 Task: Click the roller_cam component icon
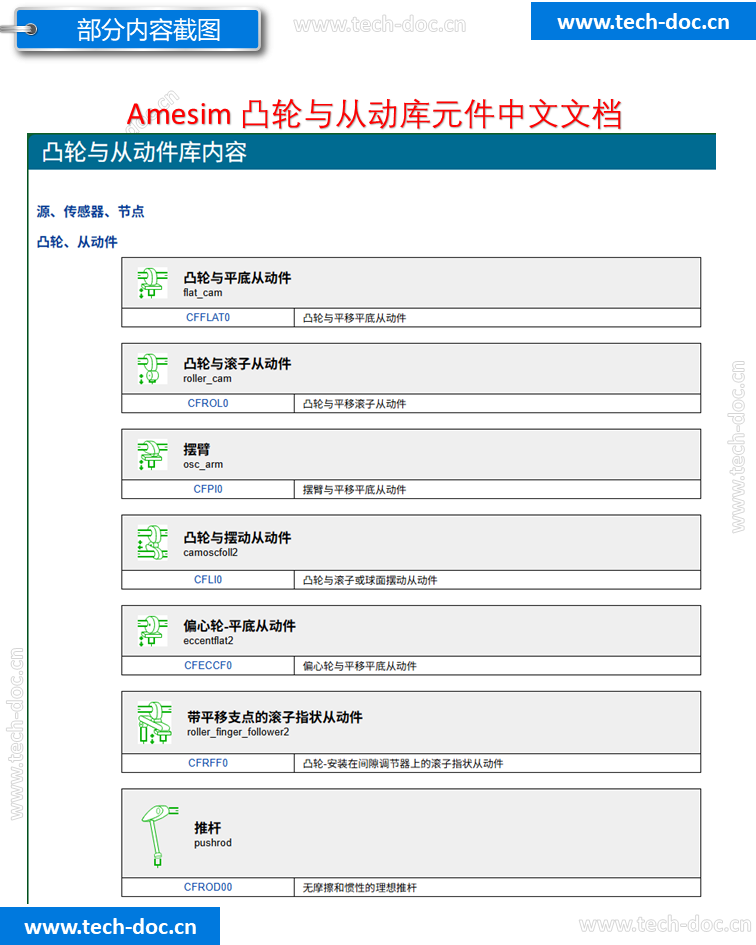(153, 369)
